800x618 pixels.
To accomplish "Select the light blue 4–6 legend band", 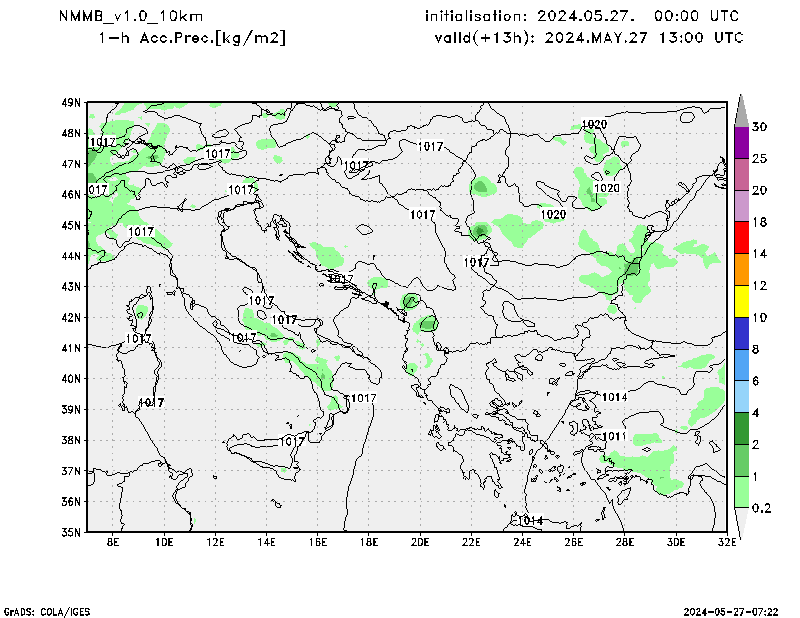I will coord(741,397).
